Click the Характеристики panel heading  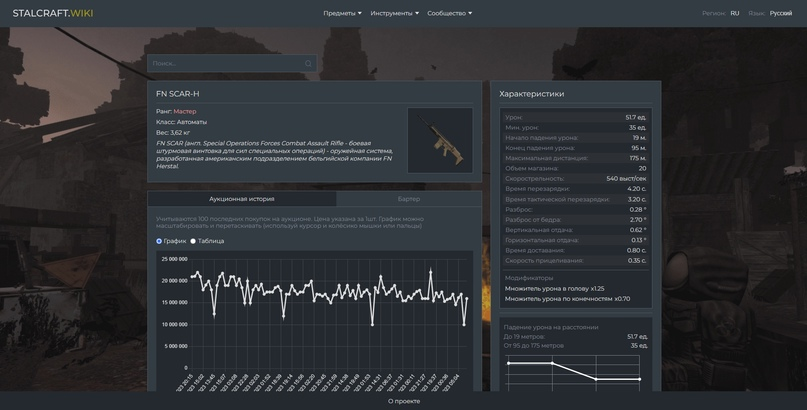[x=532, y=94]
